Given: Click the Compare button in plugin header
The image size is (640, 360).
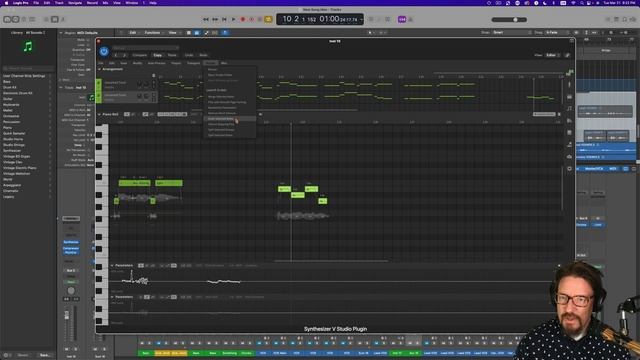Looking at the screenshot, I should click(139, 55).
